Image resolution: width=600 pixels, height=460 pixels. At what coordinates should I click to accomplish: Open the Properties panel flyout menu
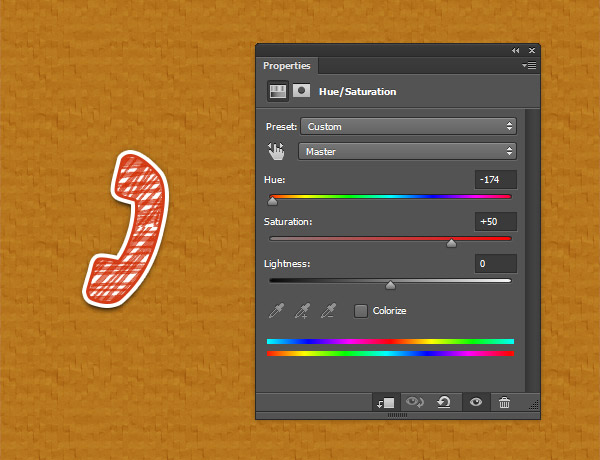click(x=529, y=66)
